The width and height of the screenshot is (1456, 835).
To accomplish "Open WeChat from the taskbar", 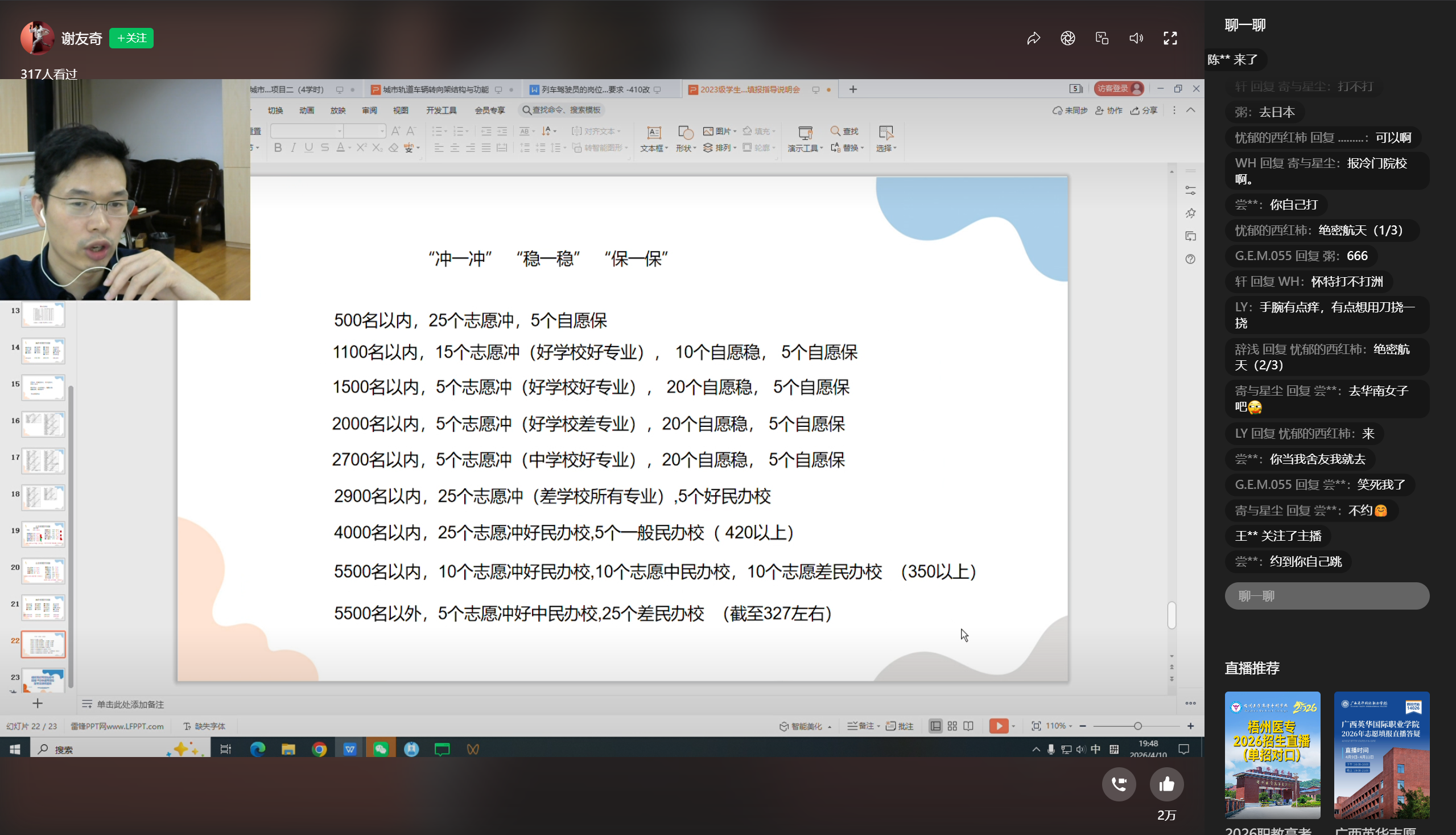I will pos(381,749).
